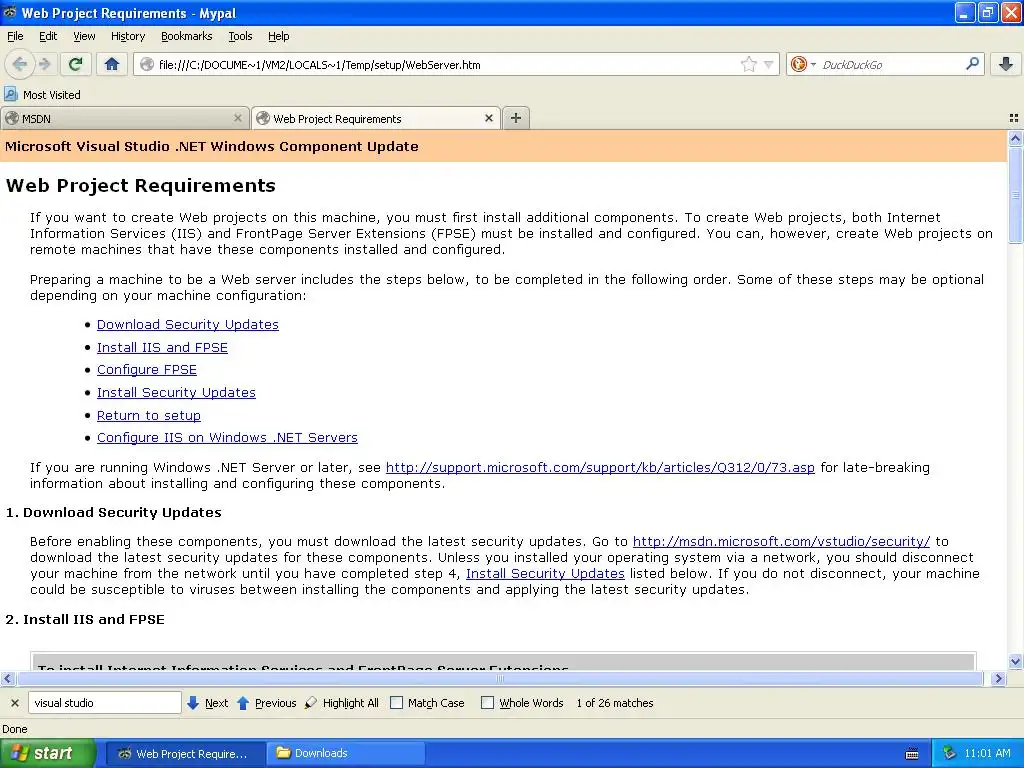Click the 2. Install IIS and FPSE heading
This screenshot has height=768, width=1024.
85,619
